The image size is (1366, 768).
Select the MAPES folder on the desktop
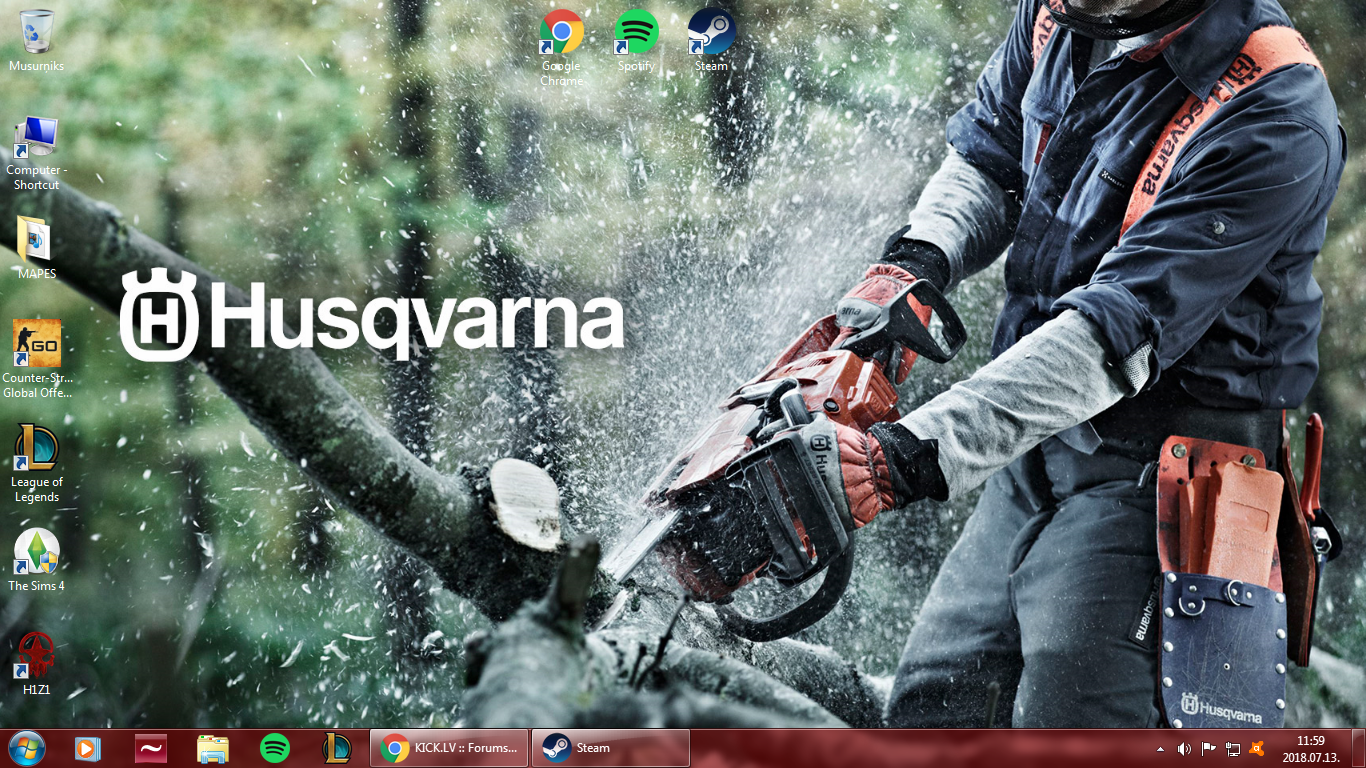[36, 248]
